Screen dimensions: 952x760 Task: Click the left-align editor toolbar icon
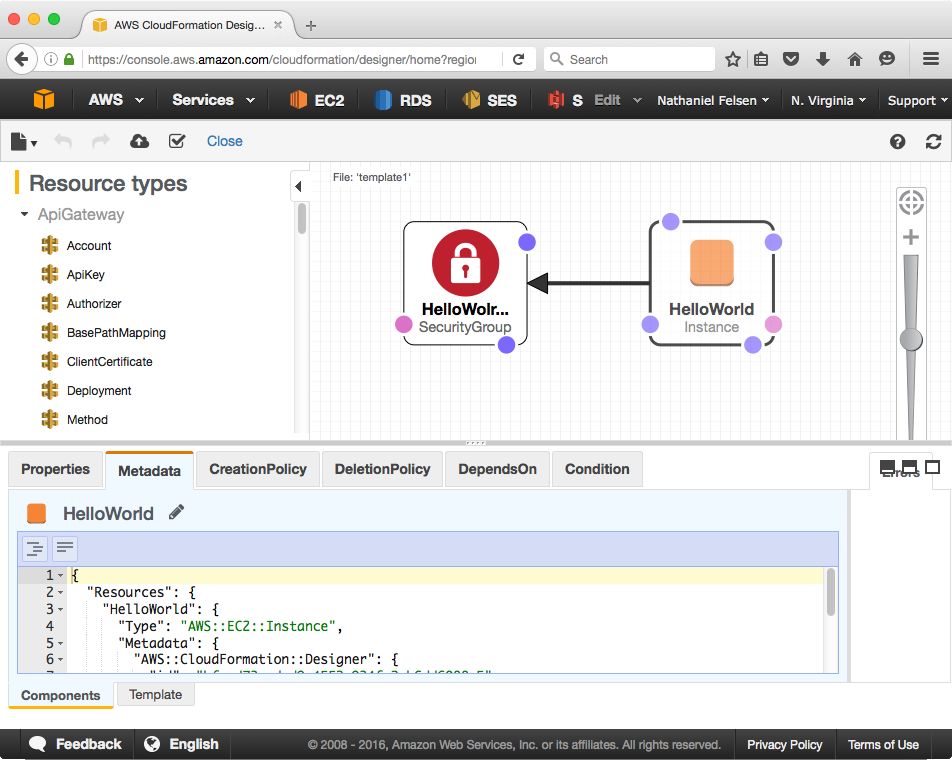coord(64,549)
